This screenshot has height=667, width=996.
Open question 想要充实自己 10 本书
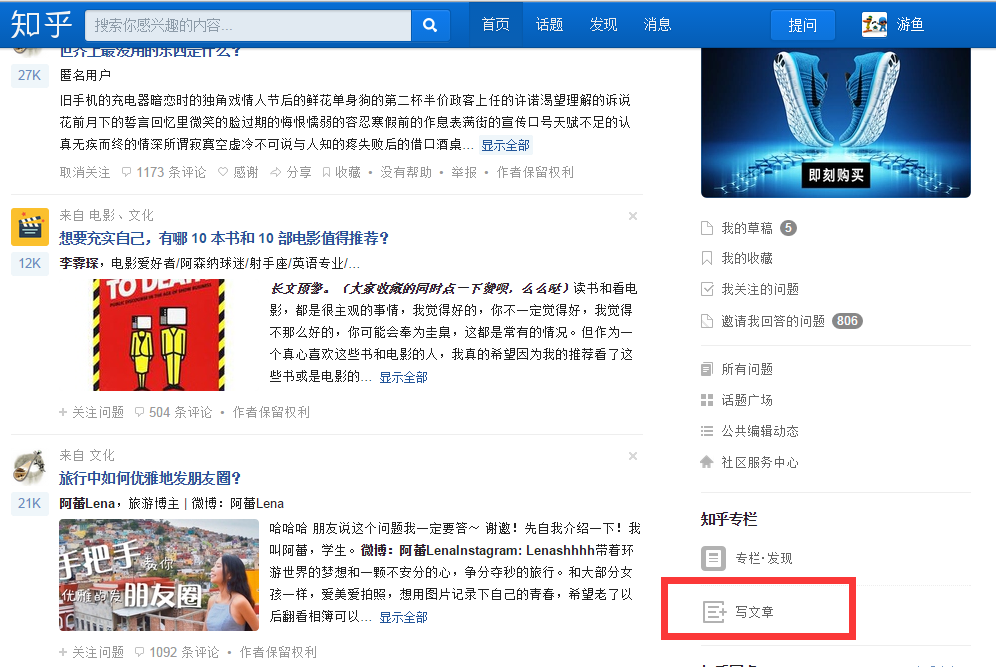[x=224, y=238]
